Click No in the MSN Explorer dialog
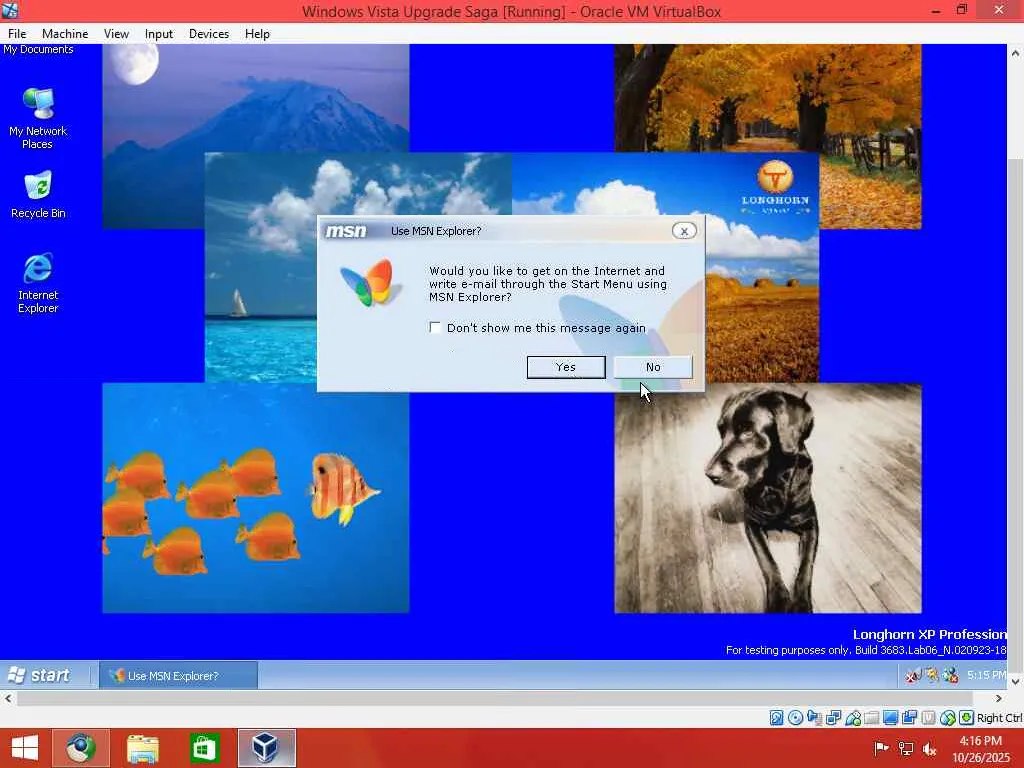The width and height of the screenshot is (1024, 768). click(x=653, y=367)
